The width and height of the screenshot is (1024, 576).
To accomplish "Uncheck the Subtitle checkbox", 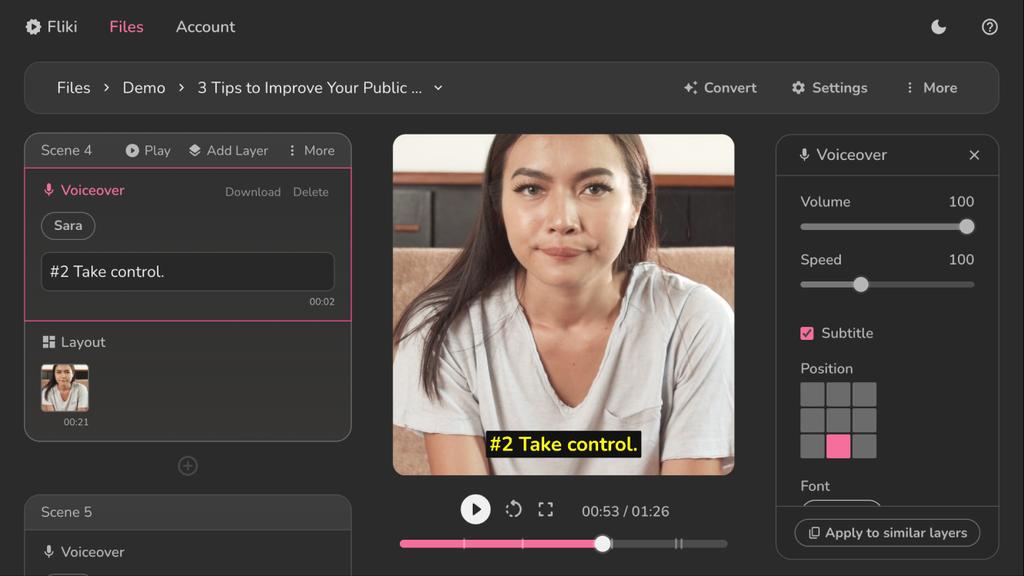I will (807, 333).
